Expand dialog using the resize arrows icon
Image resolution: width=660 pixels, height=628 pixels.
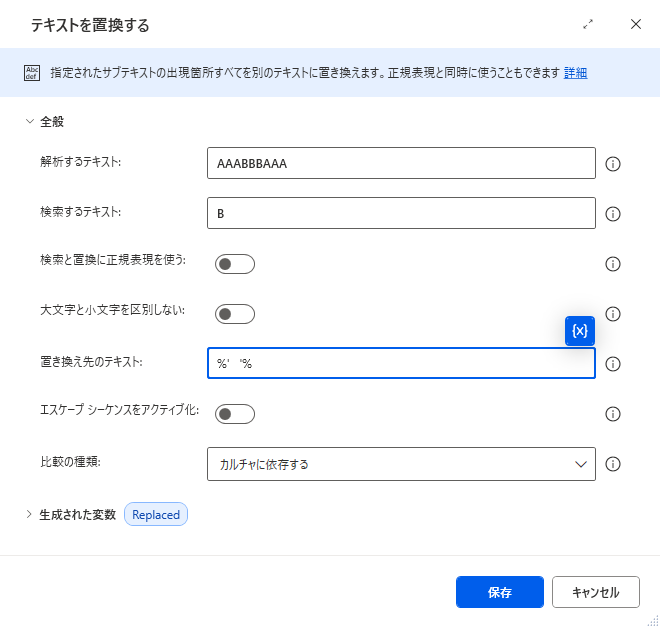tap(588, 24)
